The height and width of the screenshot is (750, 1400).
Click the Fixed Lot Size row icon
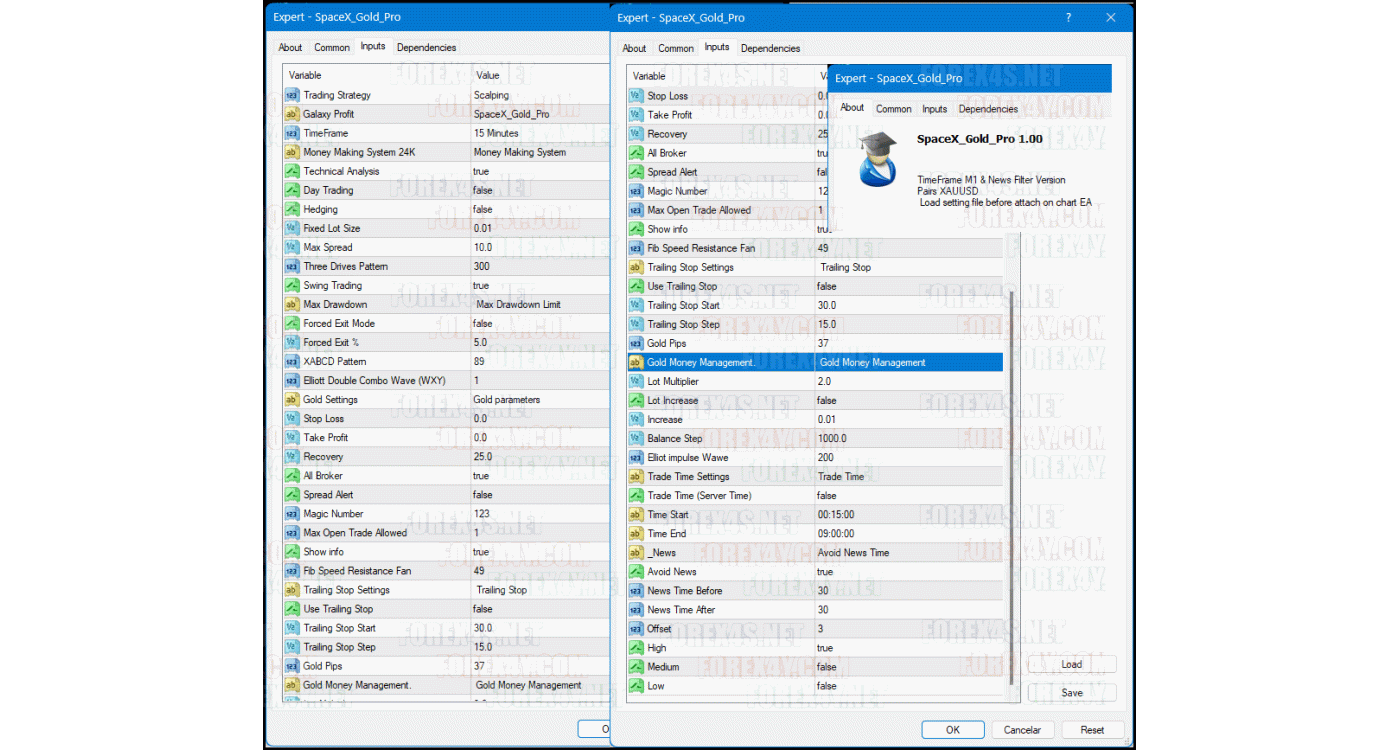pos(292,228)
